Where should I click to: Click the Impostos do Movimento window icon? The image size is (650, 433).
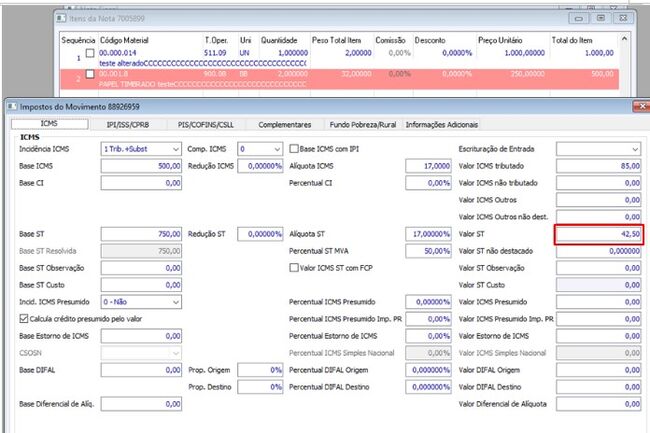[13, 106]
